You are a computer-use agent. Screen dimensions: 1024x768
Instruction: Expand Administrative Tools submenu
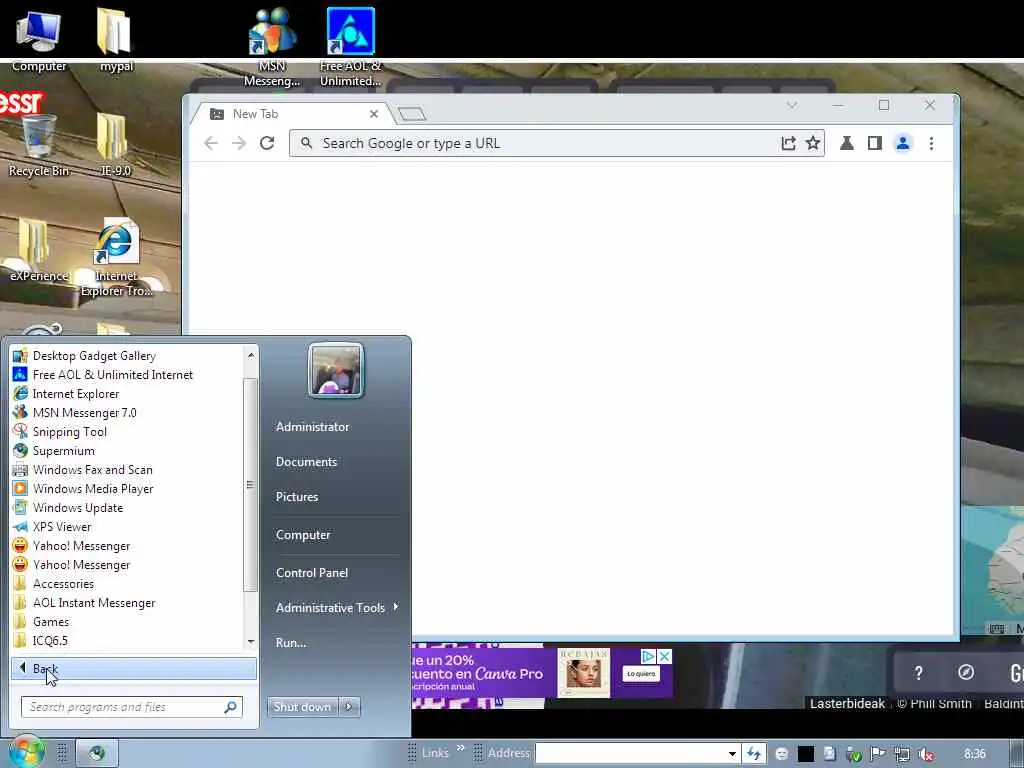(336, 607)
